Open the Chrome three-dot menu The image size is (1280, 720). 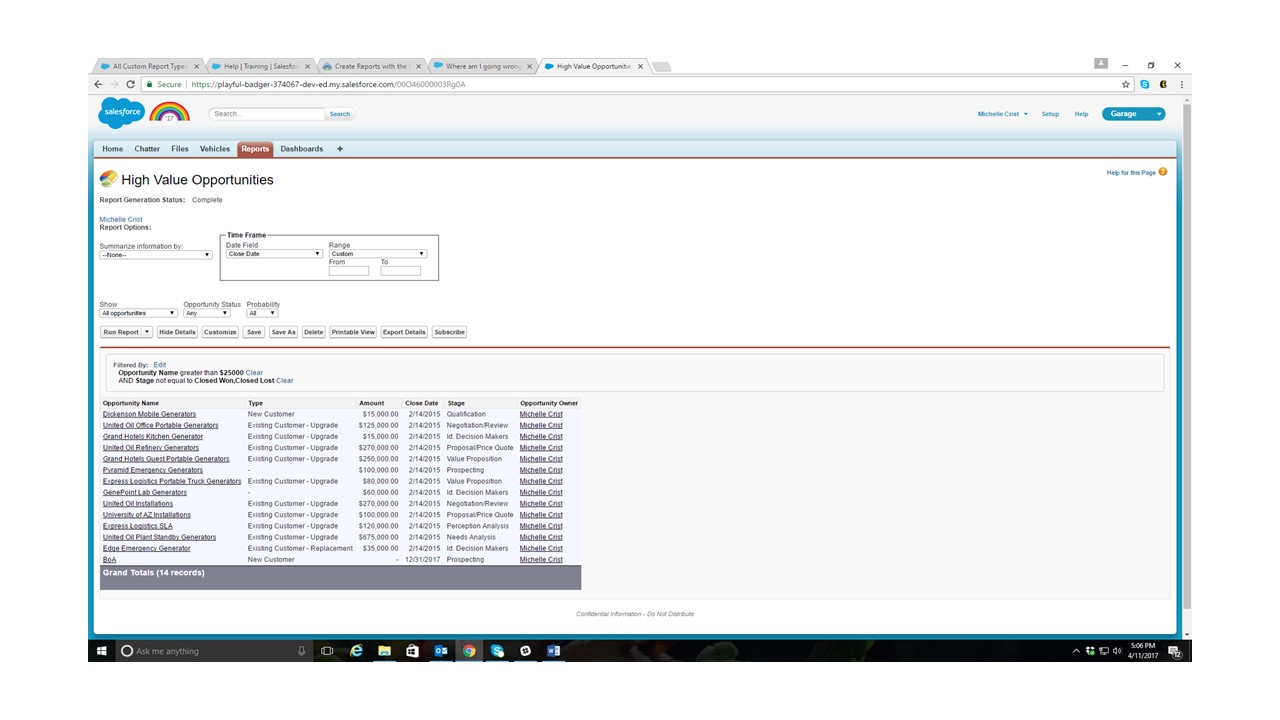point(1182,84)
